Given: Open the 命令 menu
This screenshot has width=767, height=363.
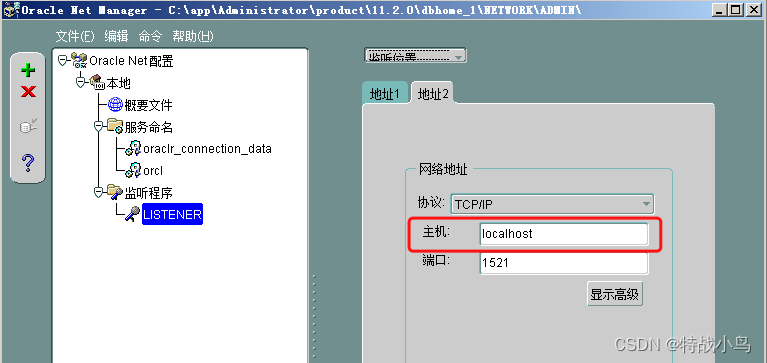Looking at the screenshot, I should point(150,36).
